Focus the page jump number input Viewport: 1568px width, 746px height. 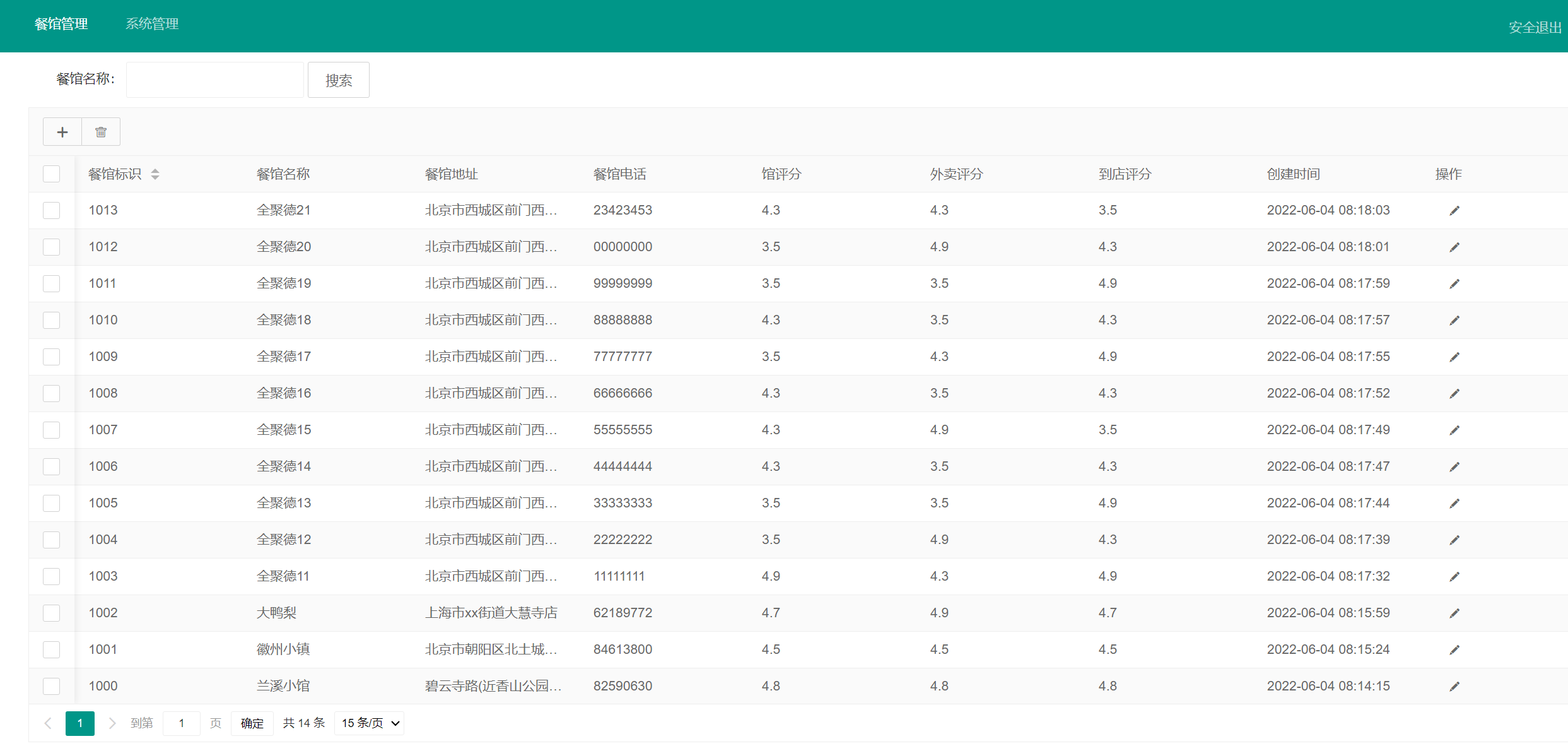pos(182,723)
